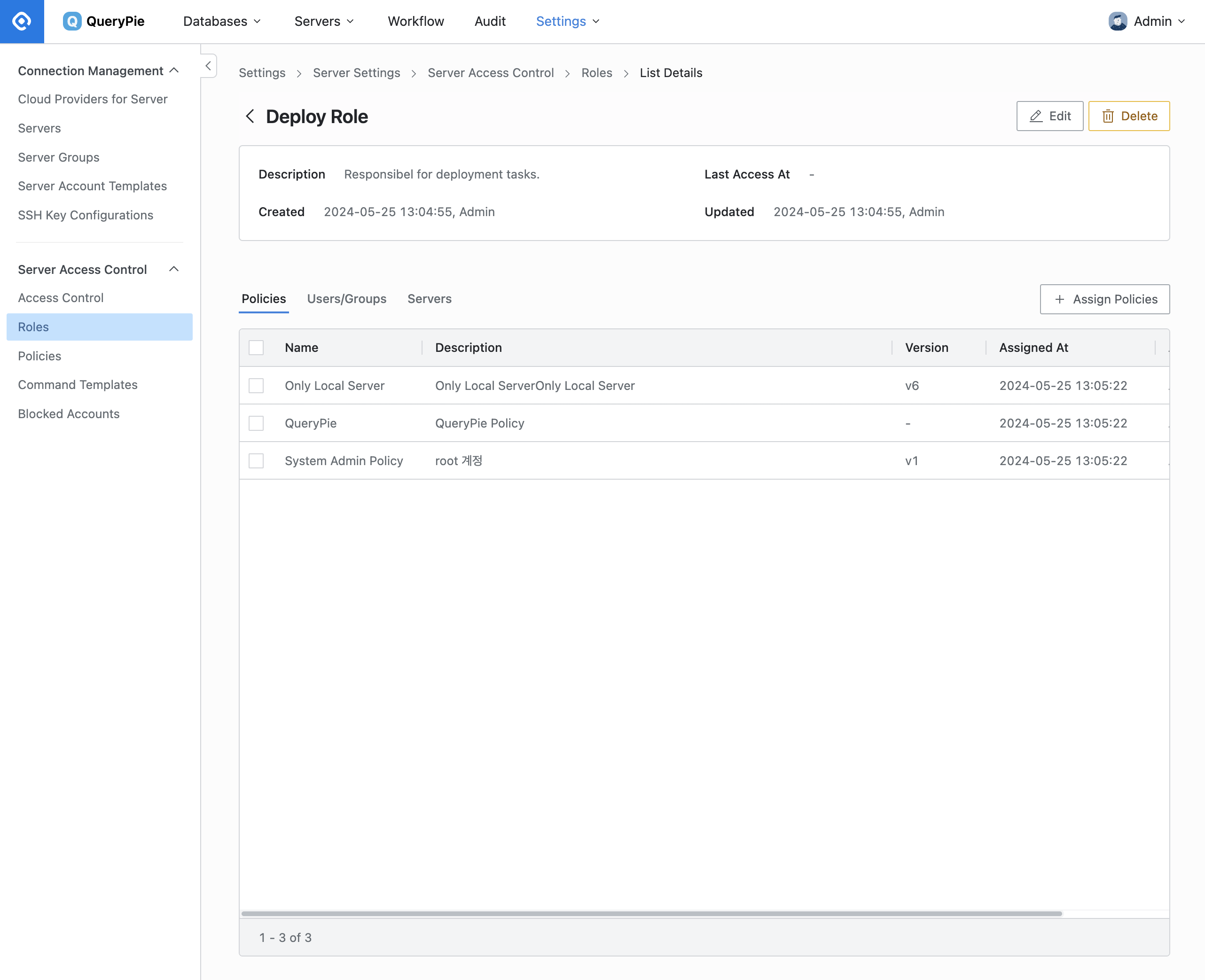Switch to the Users/Groups tab
Viewport: 1205px width, 980px height.
pyautogui.click(x=347, y=299)
